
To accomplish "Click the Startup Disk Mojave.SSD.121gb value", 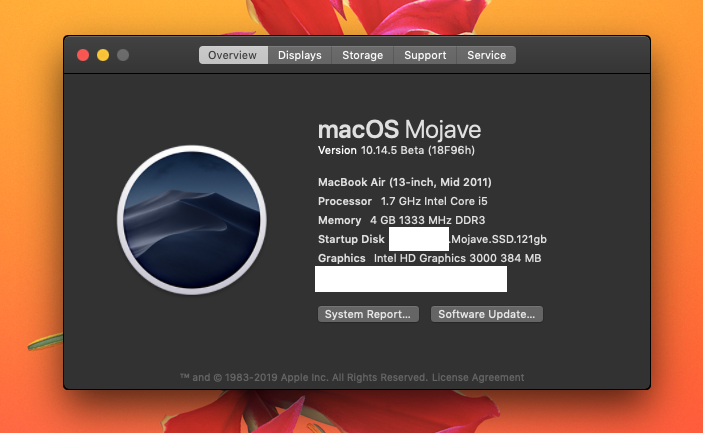I will pyautogui.click(x=499, y=239).
